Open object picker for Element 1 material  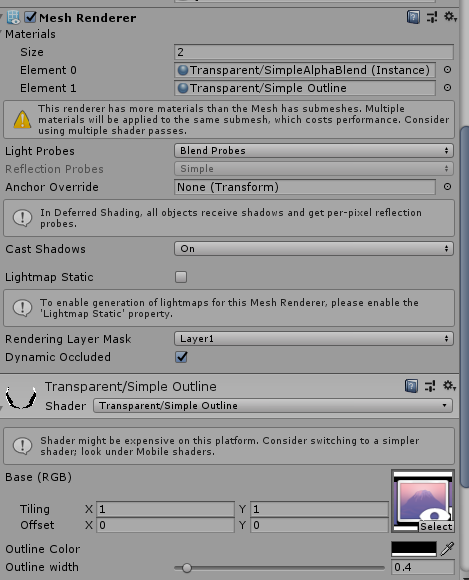coord(448,88)
